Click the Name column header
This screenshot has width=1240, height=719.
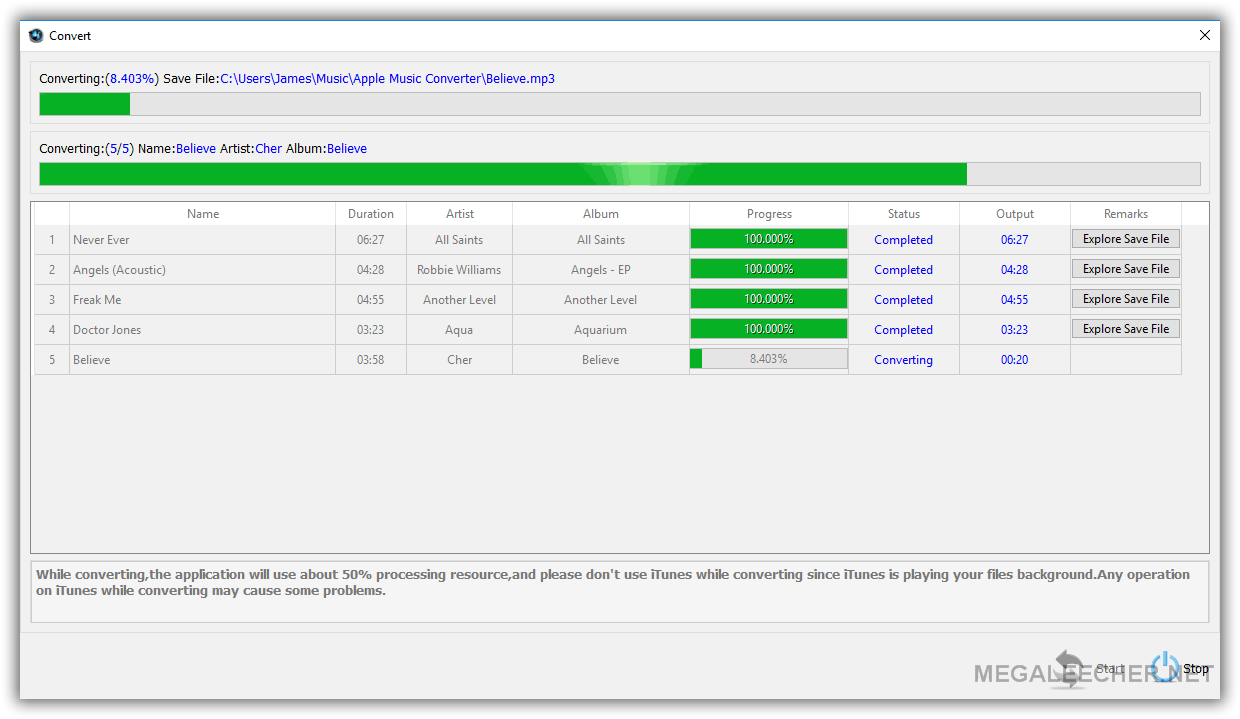(203, 214)
